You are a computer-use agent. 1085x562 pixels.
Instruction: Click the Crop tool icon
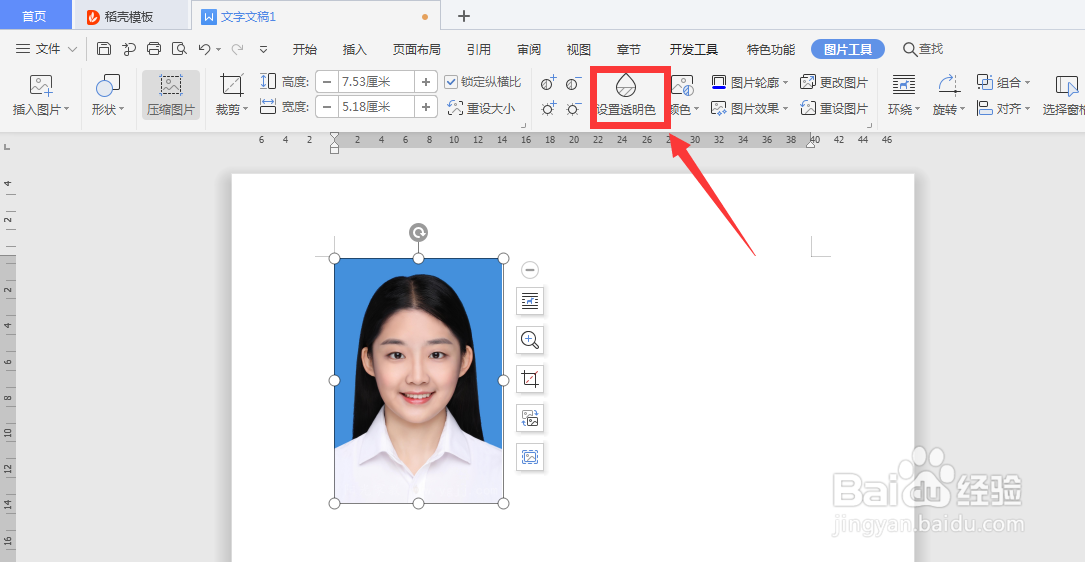(232, 85)
